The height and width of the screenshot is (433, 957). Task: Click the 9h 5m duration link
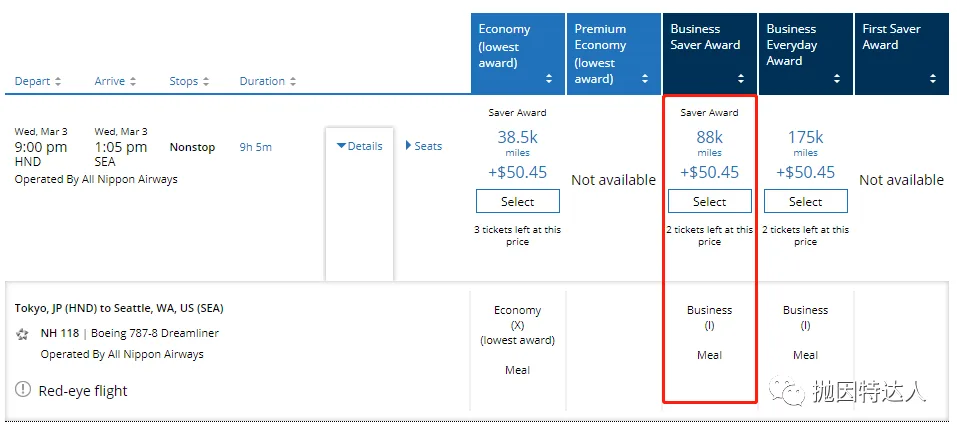[256, 147]
